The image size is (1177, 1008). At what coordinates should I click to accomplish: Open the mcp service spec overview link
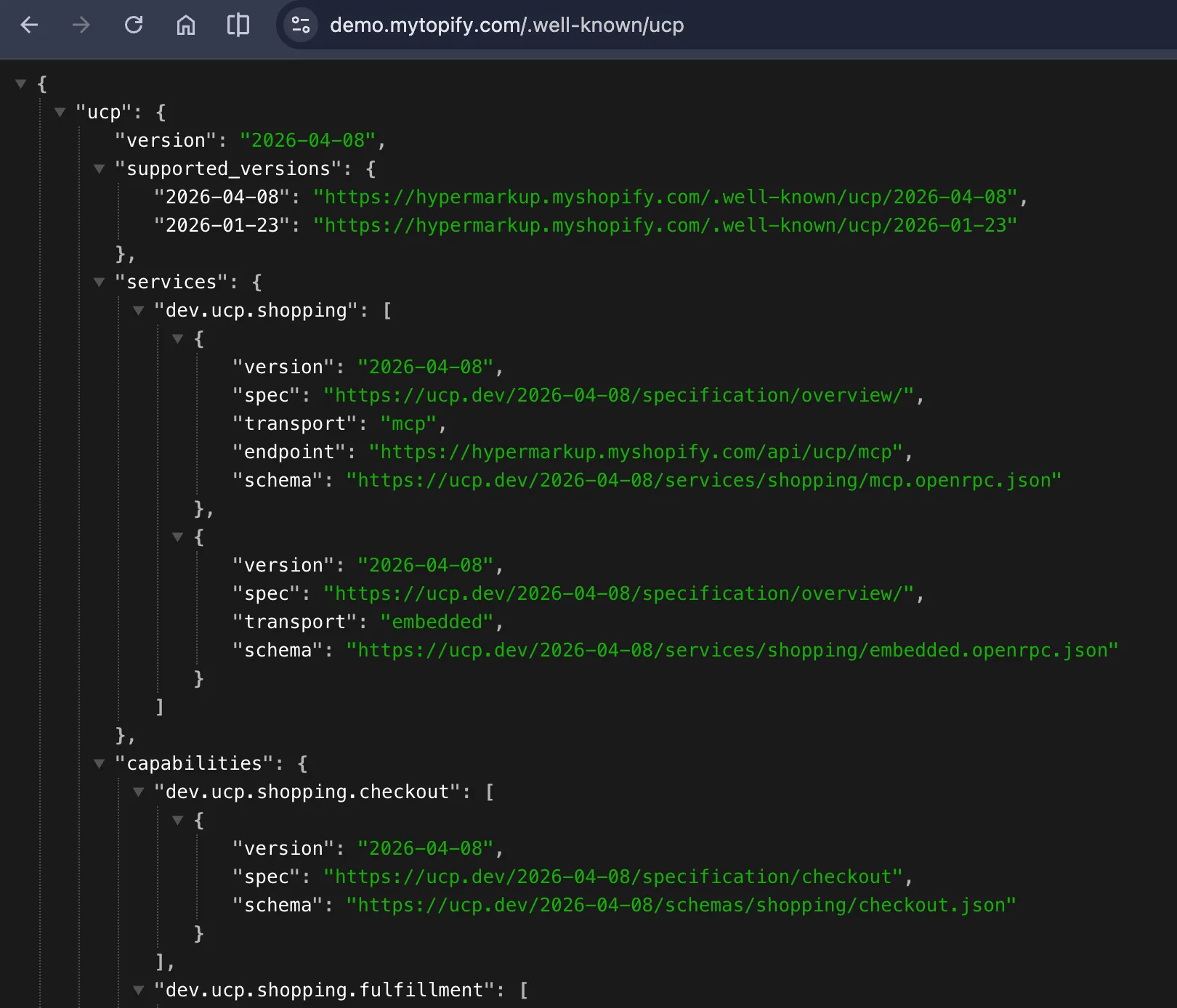(x=618, y=395)
